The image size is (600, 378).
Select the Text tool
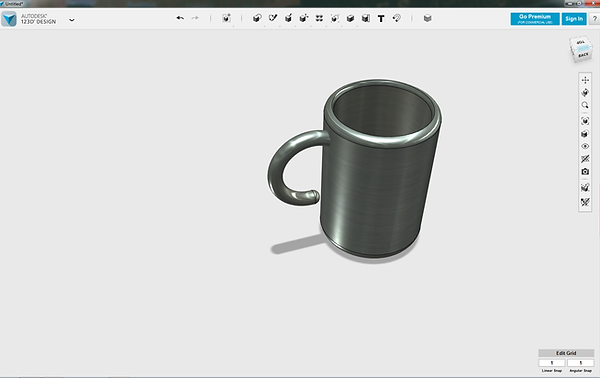(x=381, y=18)
